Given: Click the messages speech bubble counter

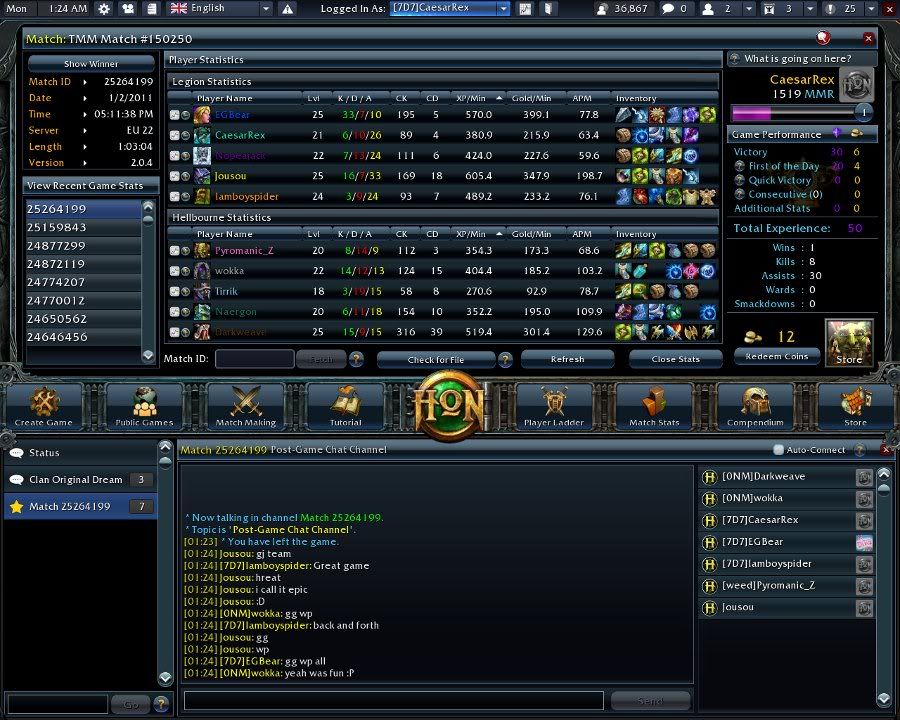Looking at the screenshot, I should tap(668, 9).
